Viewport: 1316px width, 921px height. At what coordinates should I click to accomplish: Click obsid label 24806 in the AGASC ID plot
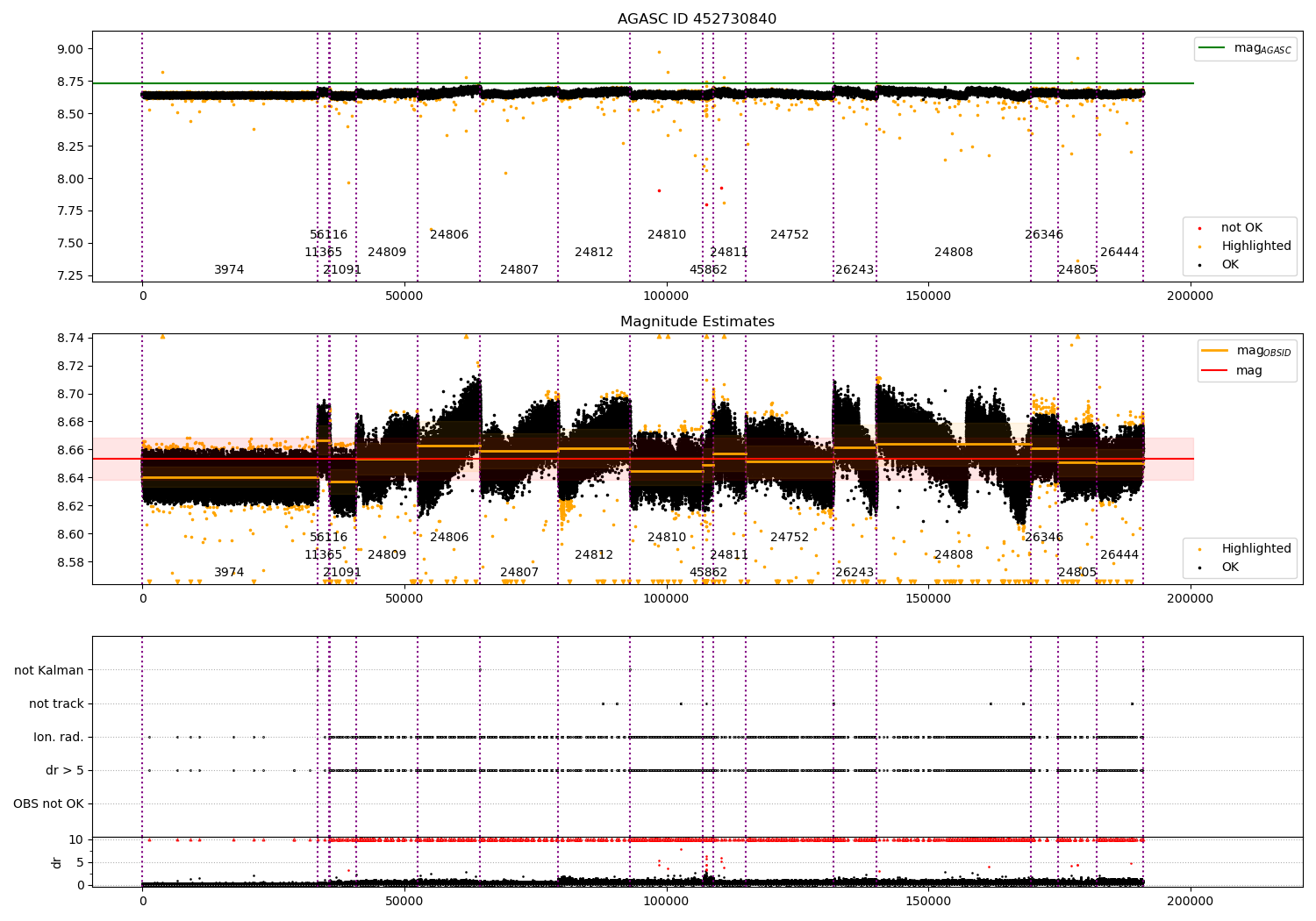point(449,235)
